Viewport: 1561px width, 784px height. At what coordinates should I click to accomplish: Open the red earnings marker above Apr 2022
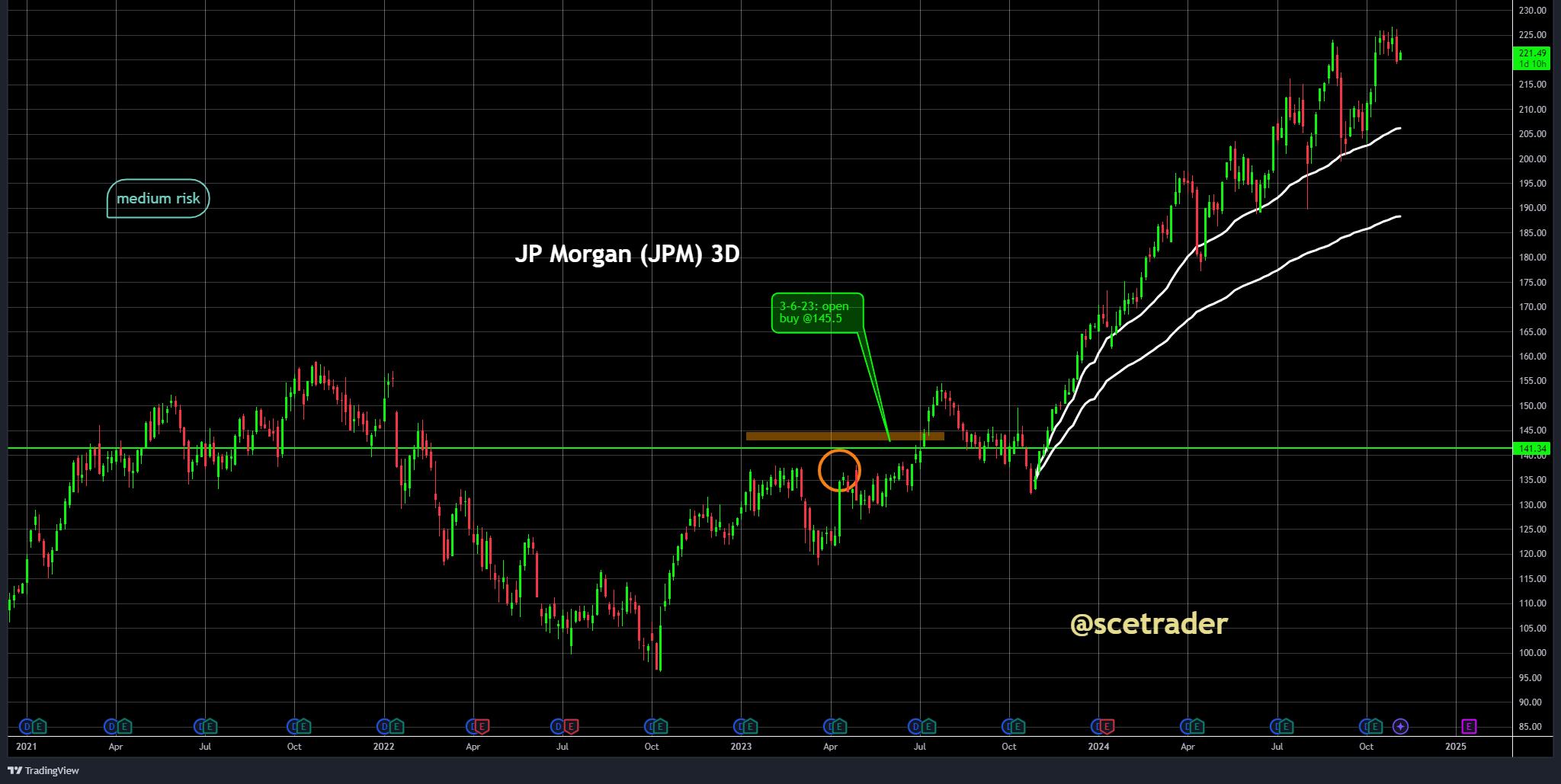pyautogui.click(x=482, y=727)
